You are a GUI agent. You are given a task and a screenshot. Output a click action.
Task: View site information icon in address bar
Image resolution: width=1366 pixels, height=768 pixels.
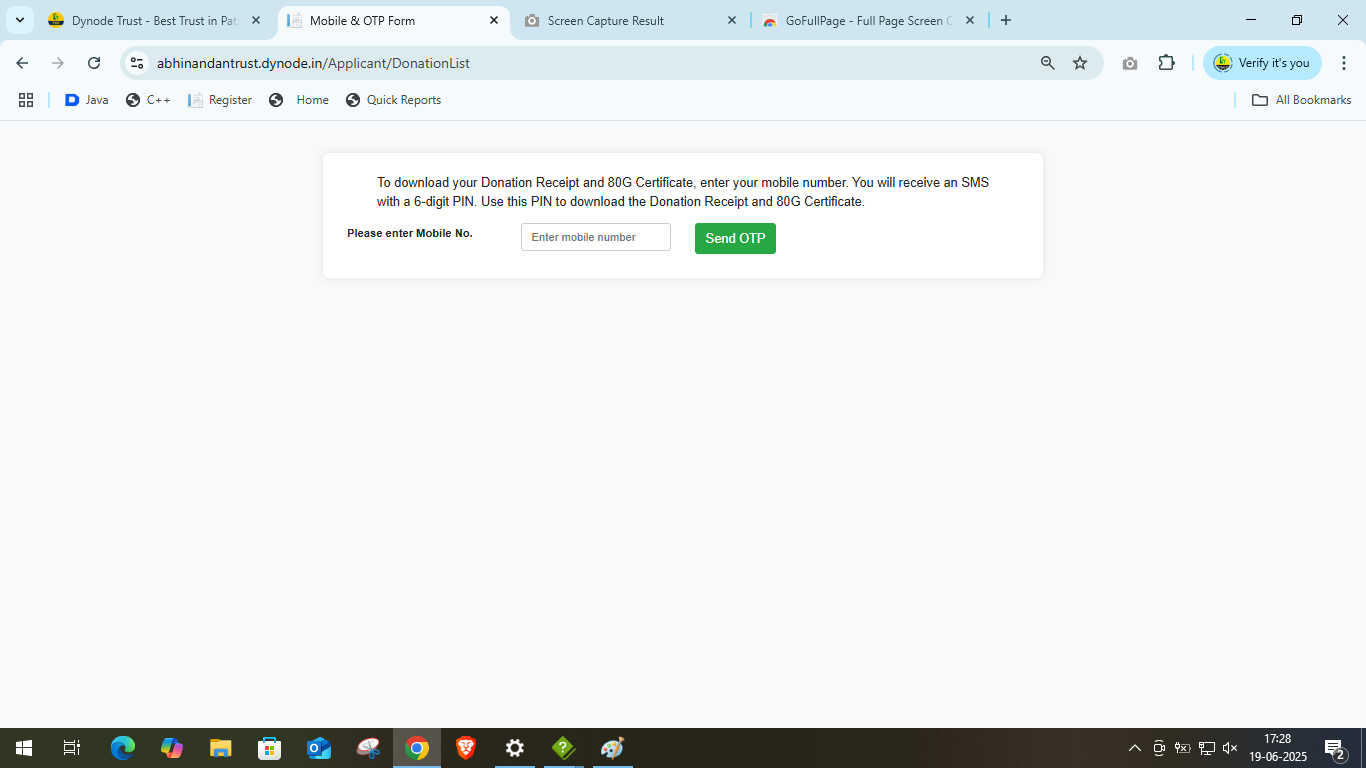(x=138, y=63)
